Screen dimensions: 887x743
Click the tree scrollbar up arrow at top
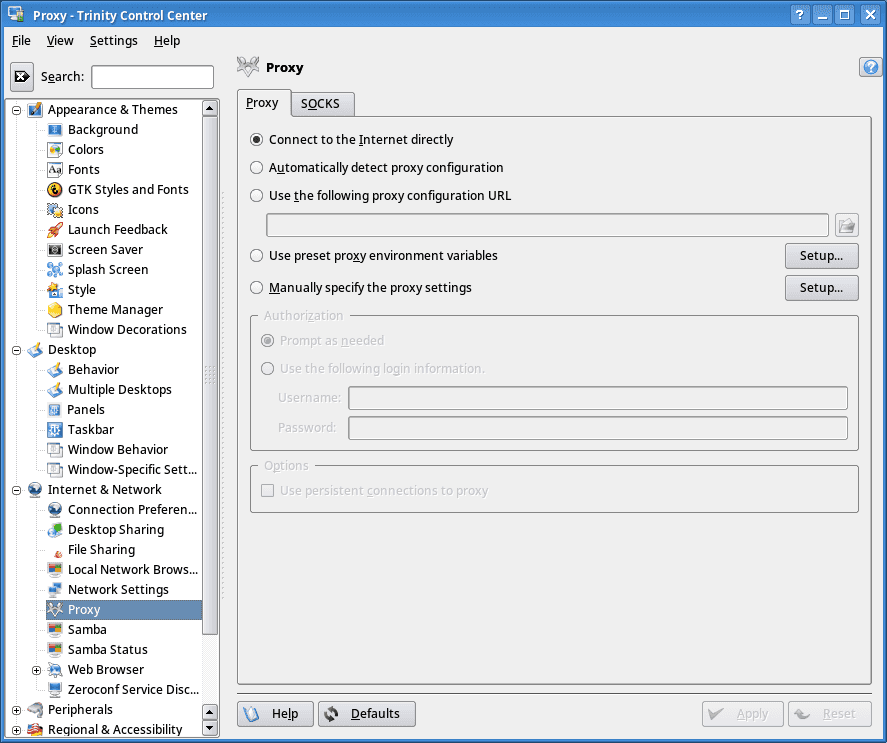point(210,108)
